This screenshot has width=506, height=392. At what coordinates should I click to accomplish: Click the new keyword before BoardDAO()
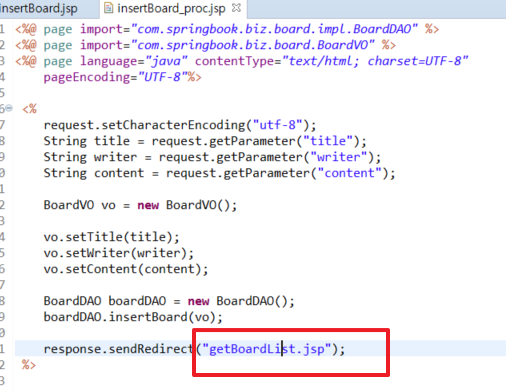(x=199, y=301)
